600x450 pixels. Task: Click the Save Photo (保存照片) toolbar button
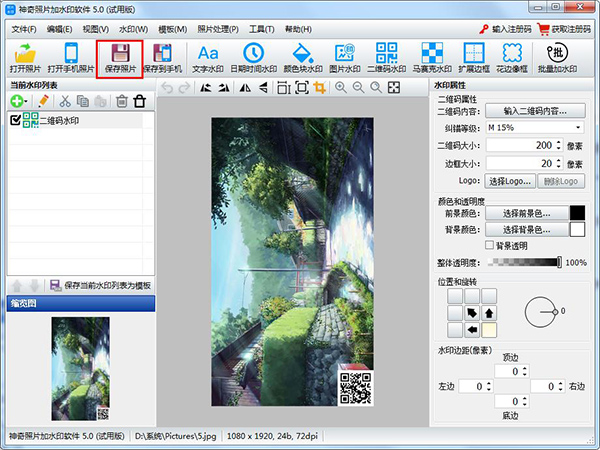tap(120, 58)
